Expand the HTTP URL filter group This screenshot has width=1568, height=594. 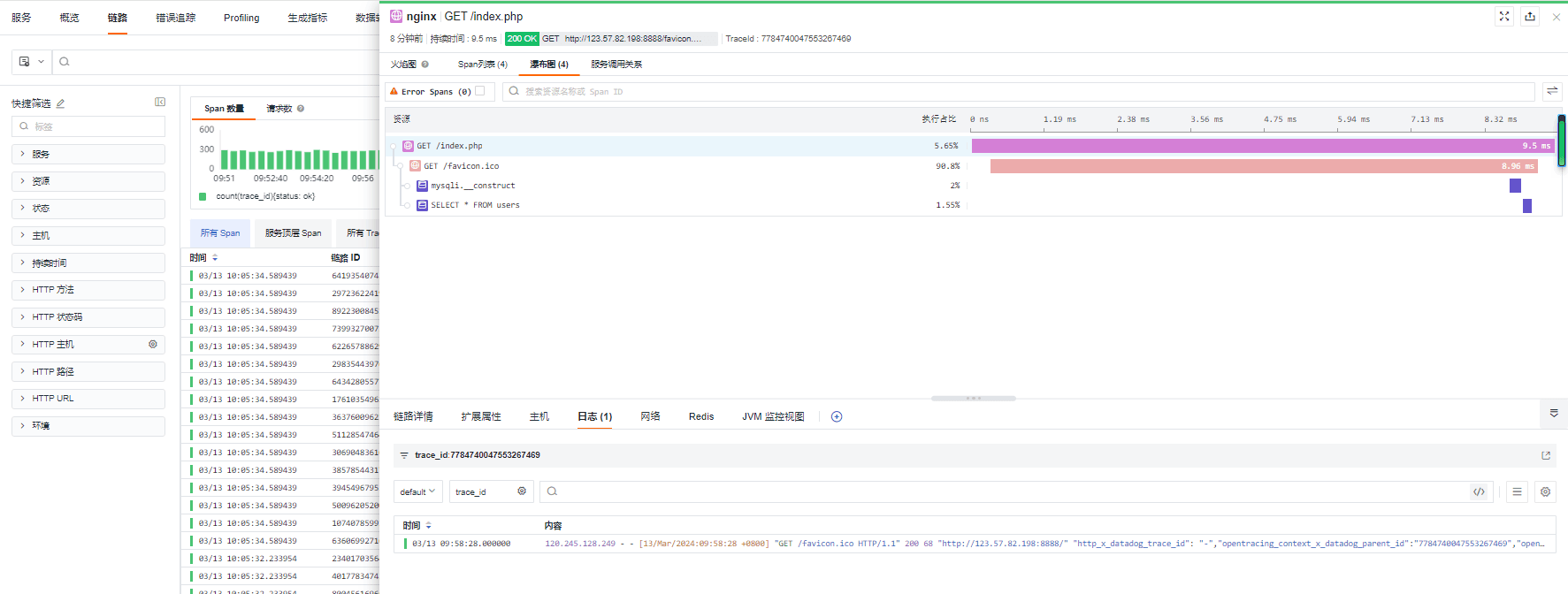click(x=88, y=399)
